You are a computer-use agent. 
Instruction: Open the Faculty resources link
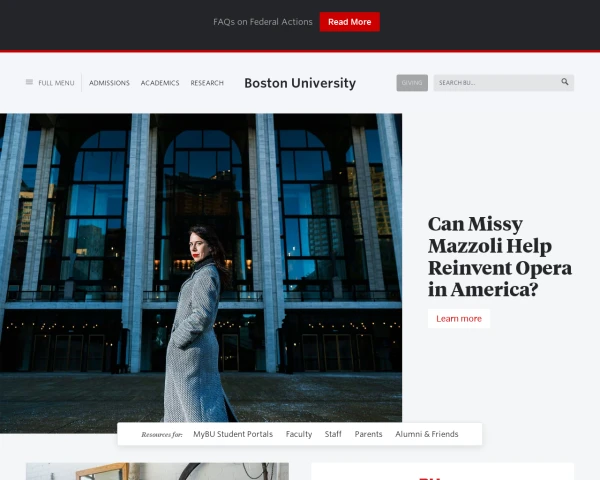[x=299, y=434]
